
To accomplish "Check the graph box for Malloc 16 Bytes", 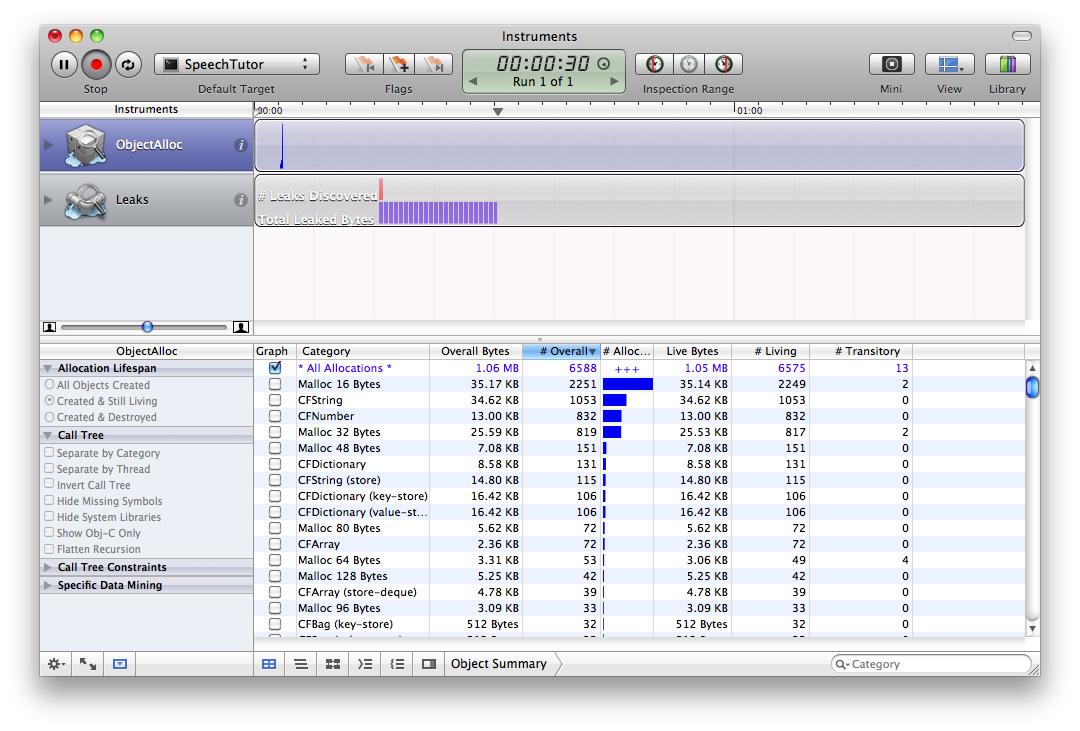I will click(x=275, y=384).
